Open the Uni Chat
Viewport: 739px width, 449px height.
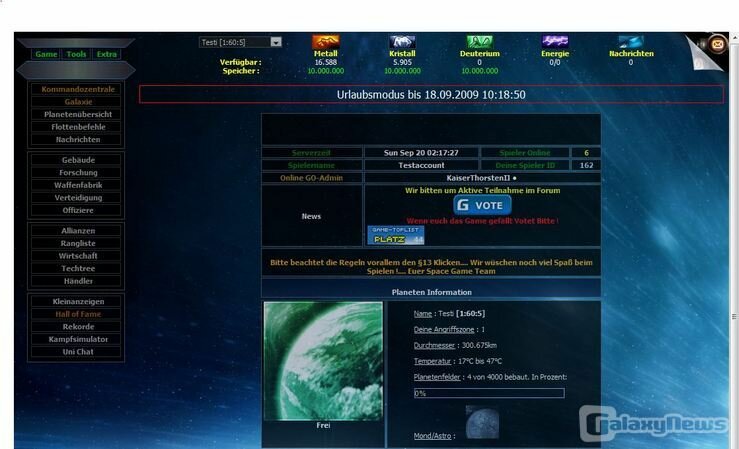pos(78,352)
